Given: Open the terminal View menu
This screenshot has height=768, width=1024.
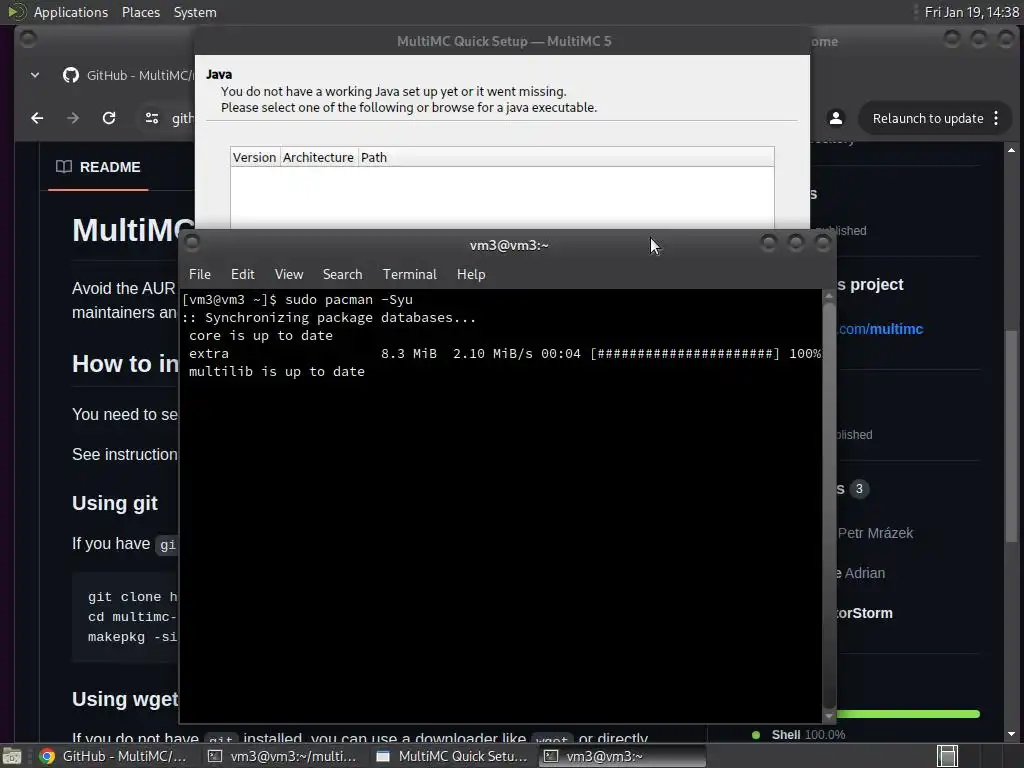Looking at the screenshot, I should 289,274.
